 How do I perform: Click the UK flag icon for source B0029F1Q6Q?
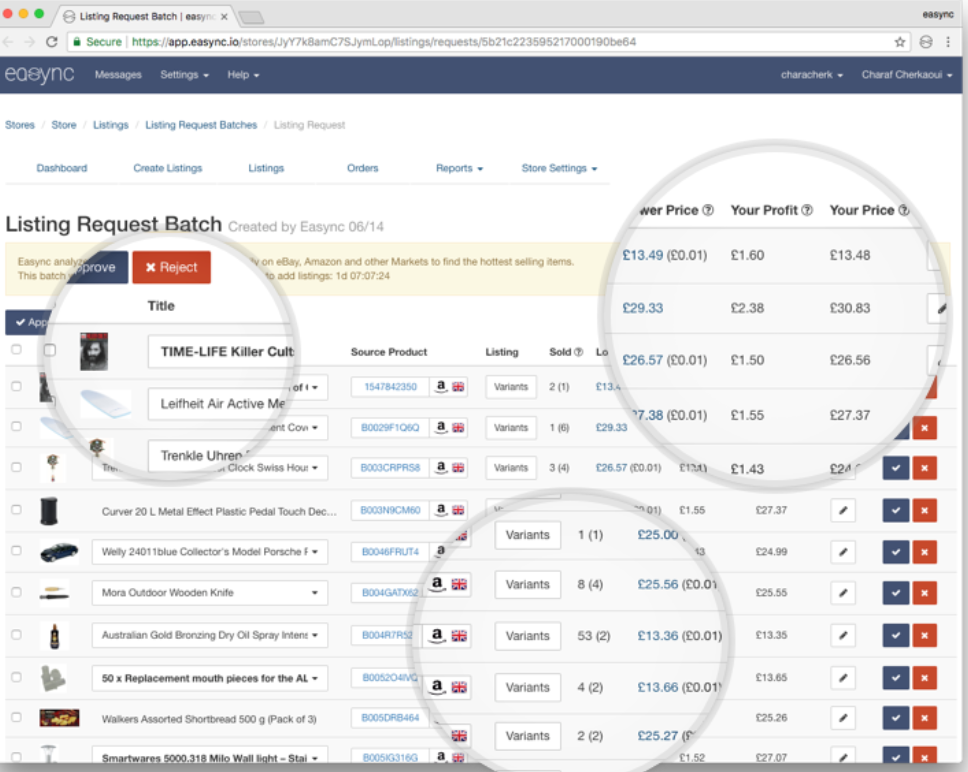click(x=458, y=427)
